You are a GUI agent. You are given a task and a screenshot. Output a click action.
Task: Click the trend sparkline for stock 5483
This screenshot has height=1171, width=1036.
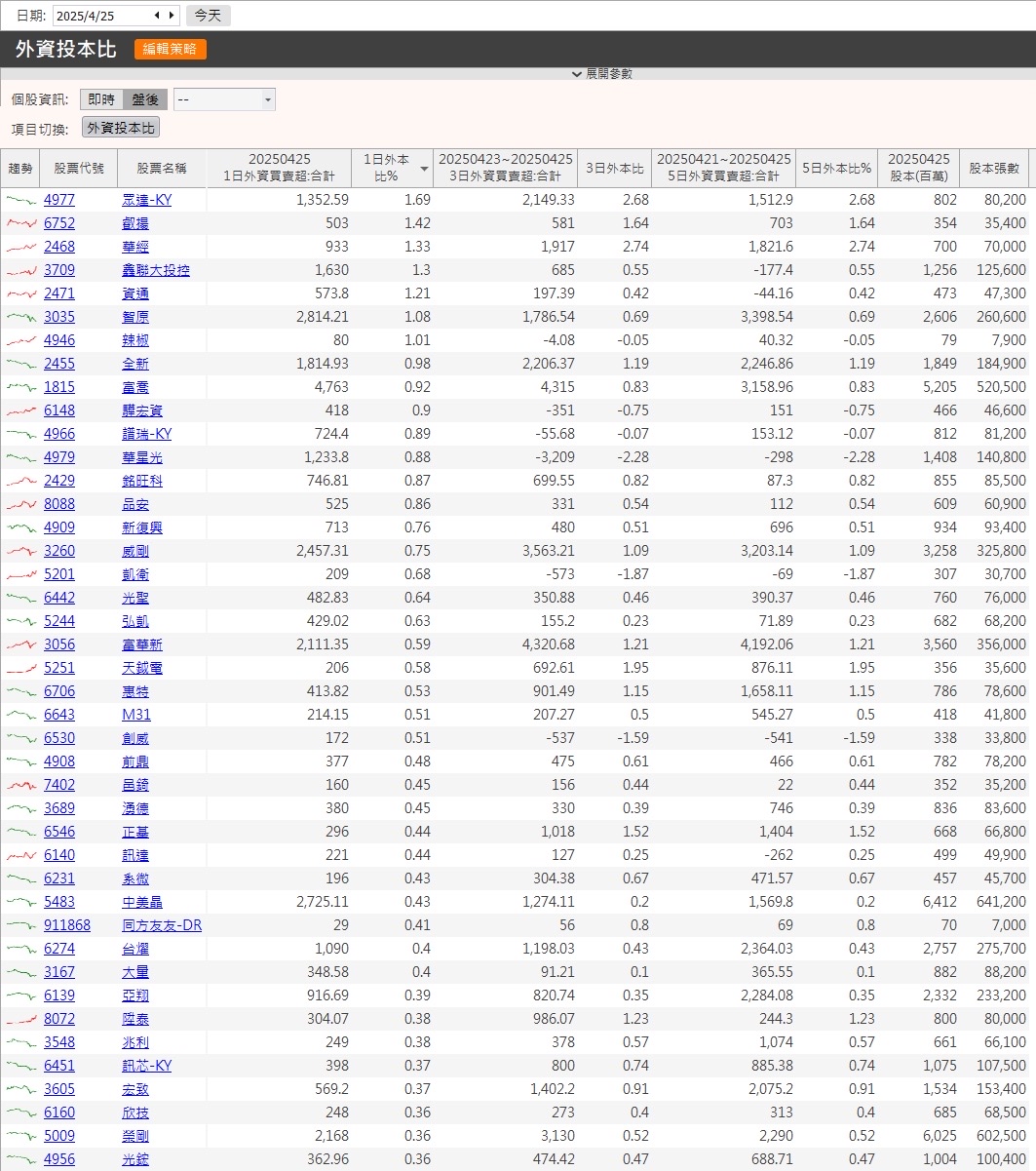tap(20, 902)
